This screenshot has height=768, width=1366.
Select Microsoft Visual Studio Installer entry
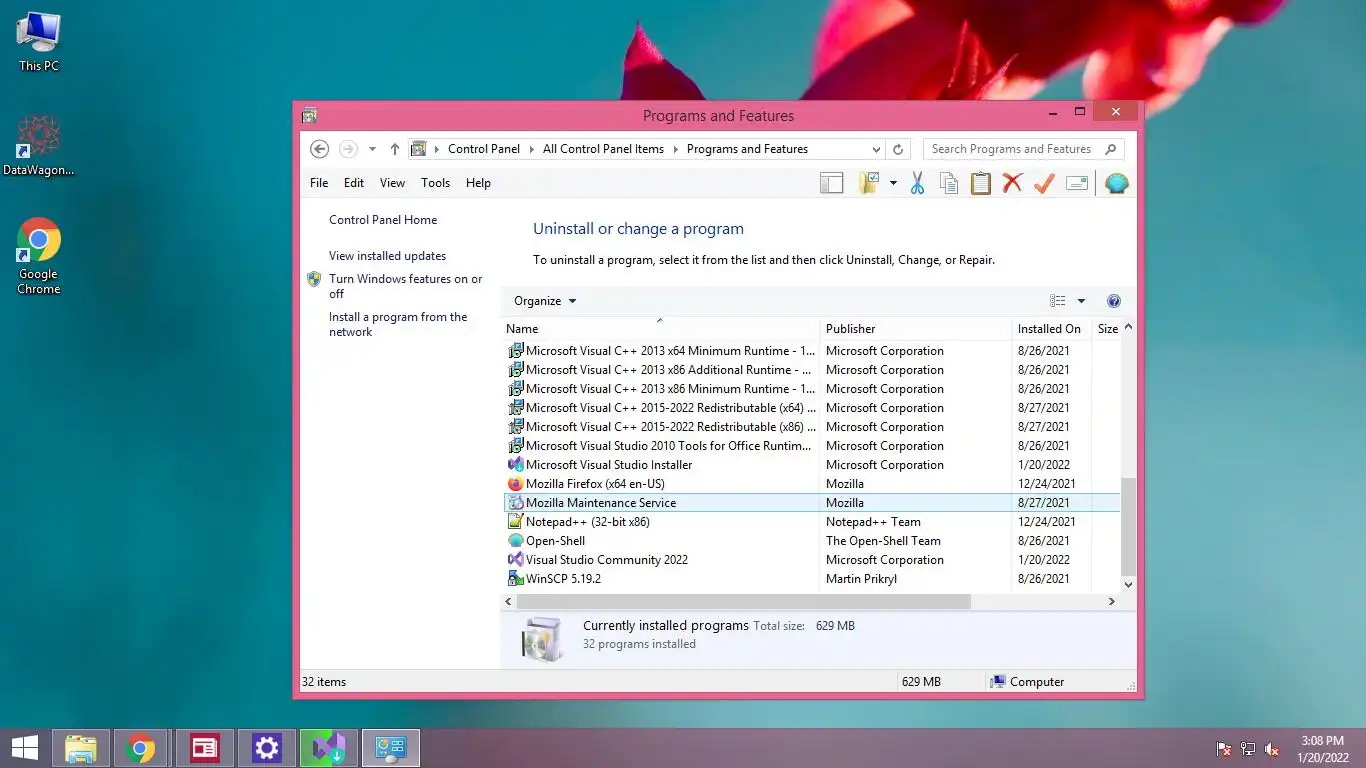pyautogui.click(x=812, y=465)
